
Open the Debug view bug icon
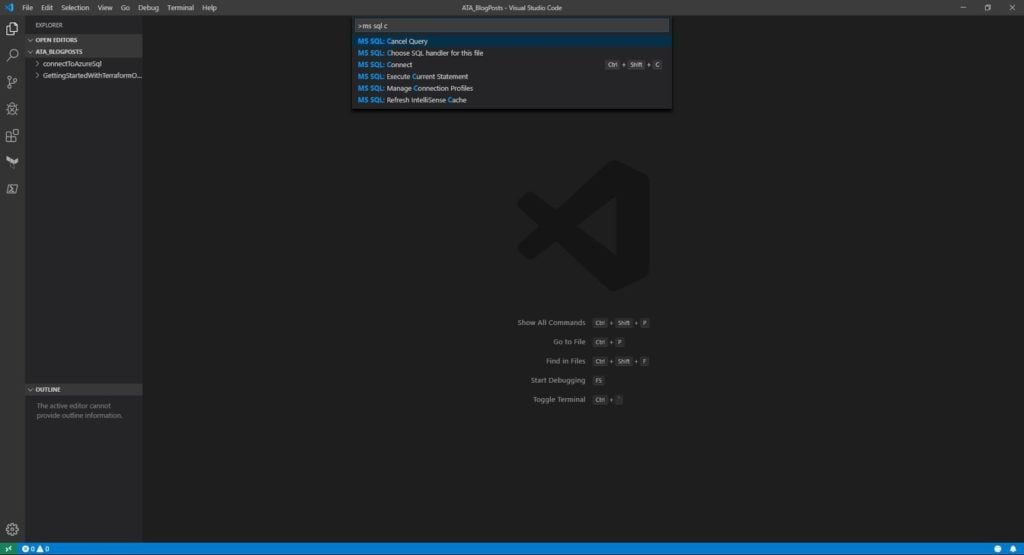click(12, 109)
